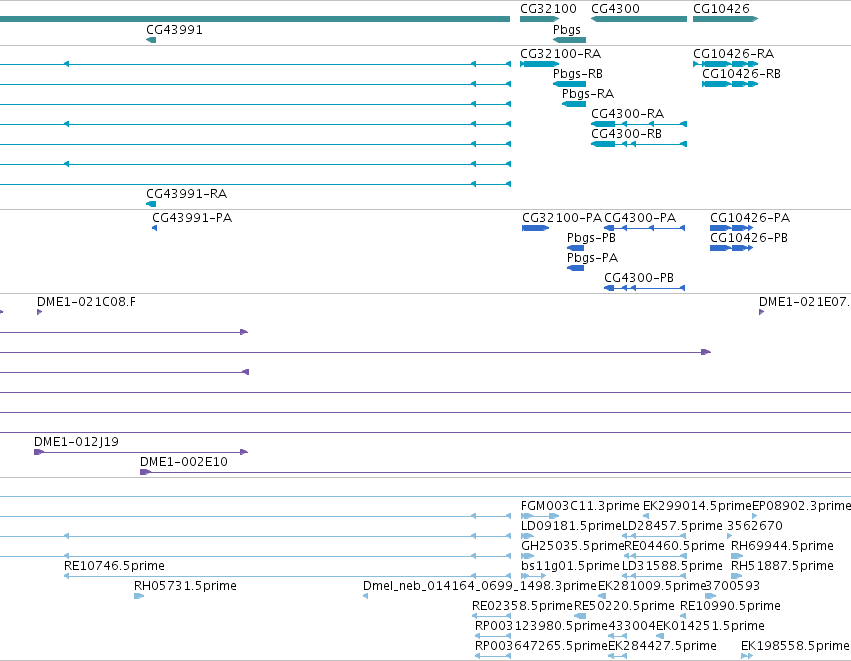Viewport: 851px width, 661px height.
Task: Select the Pbgs gene feature
Action: [x=569, y=40]
